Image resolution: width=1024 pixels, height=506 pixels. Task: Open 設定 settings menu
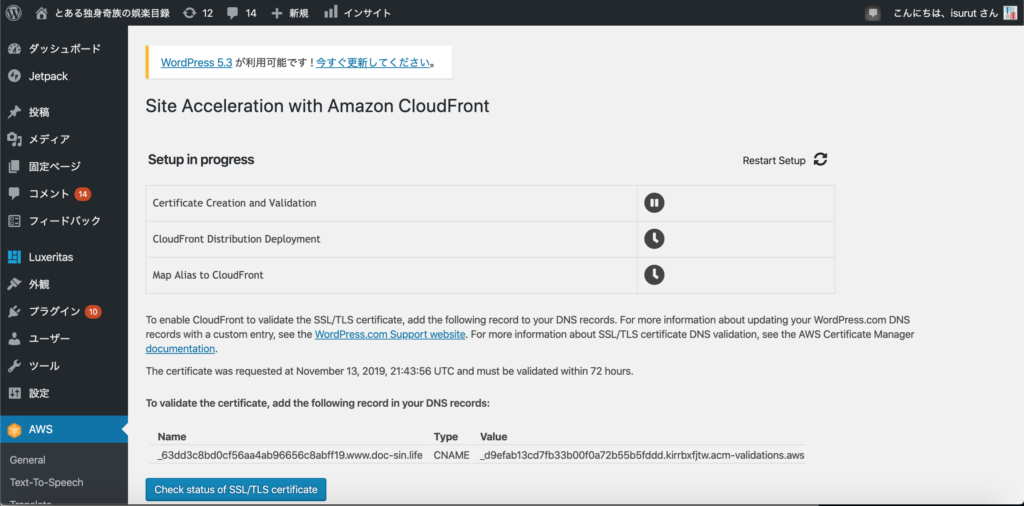coord(64,394)
